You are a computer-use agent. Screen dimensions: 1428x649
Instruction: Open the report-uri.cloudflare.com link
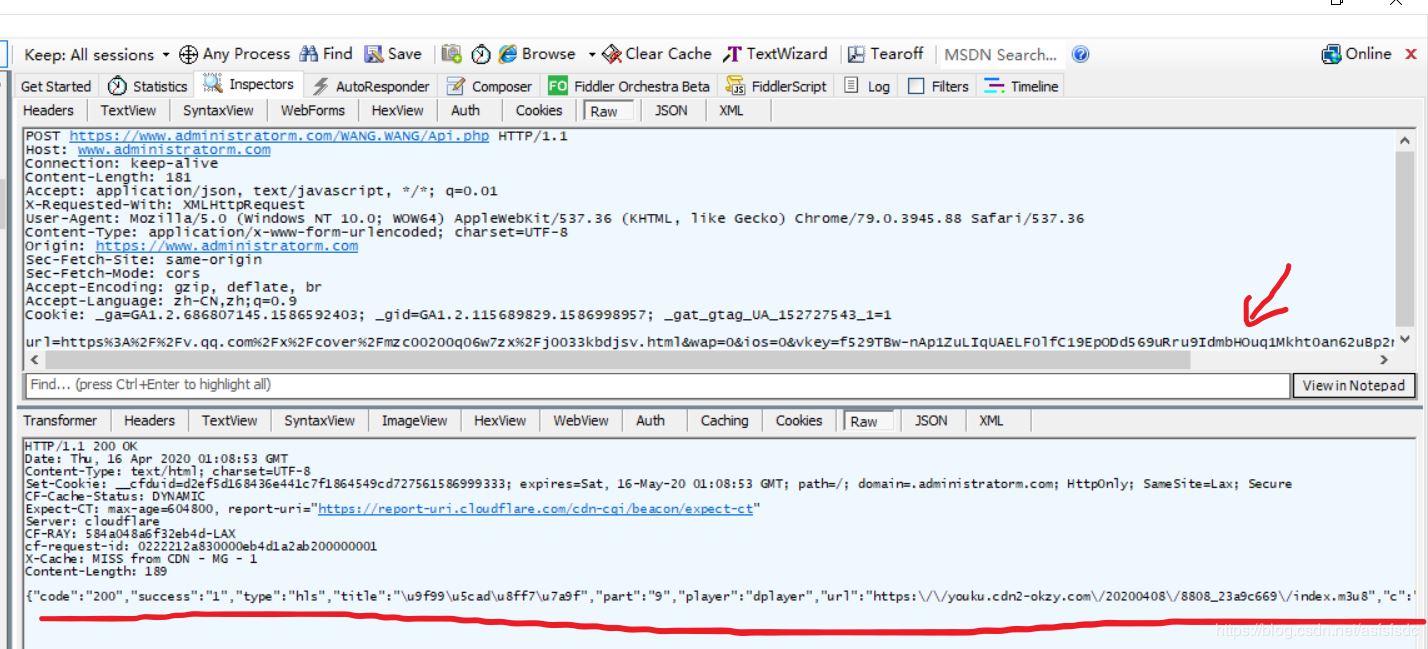tap(536, 509)
